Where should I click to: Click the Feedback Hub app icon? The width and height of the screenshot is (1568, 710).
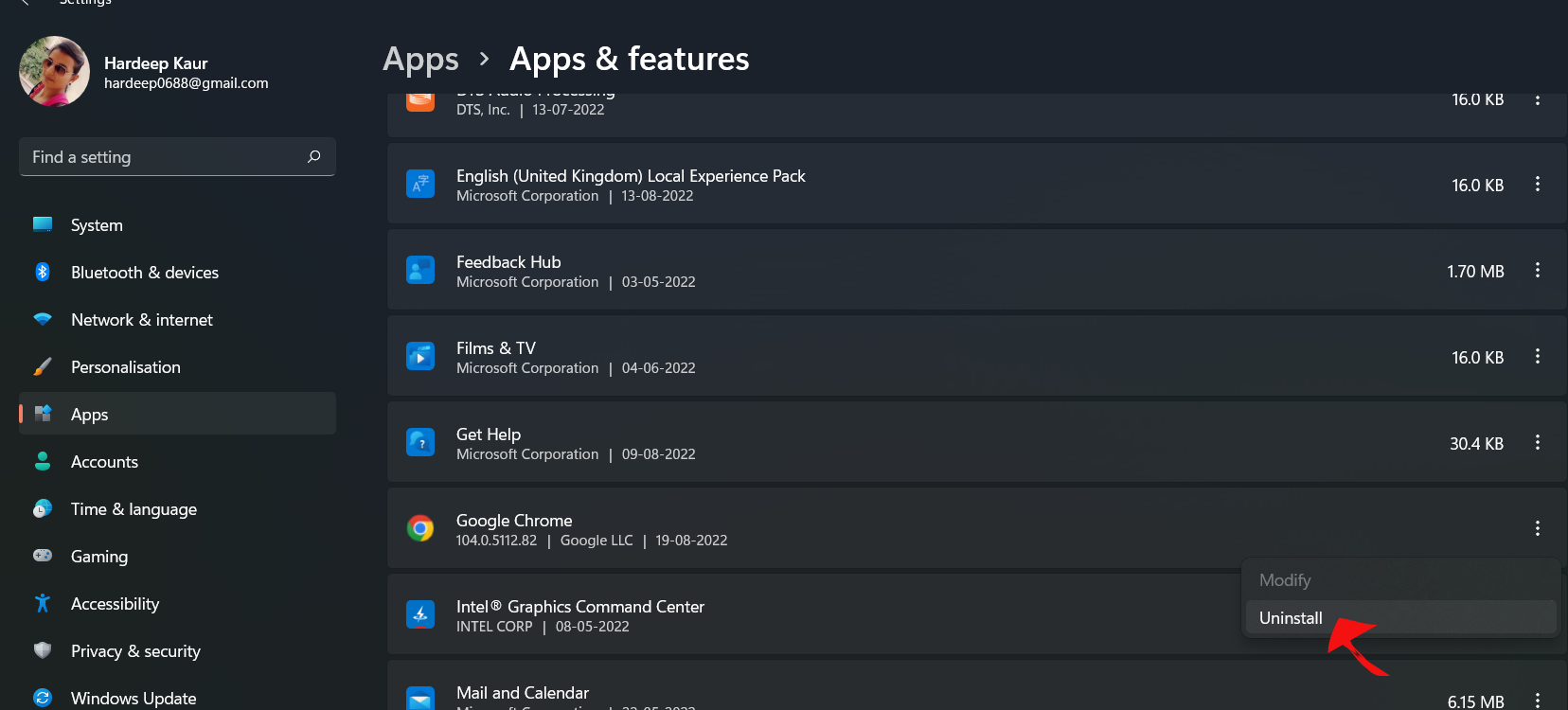click(x=420, y=271)
